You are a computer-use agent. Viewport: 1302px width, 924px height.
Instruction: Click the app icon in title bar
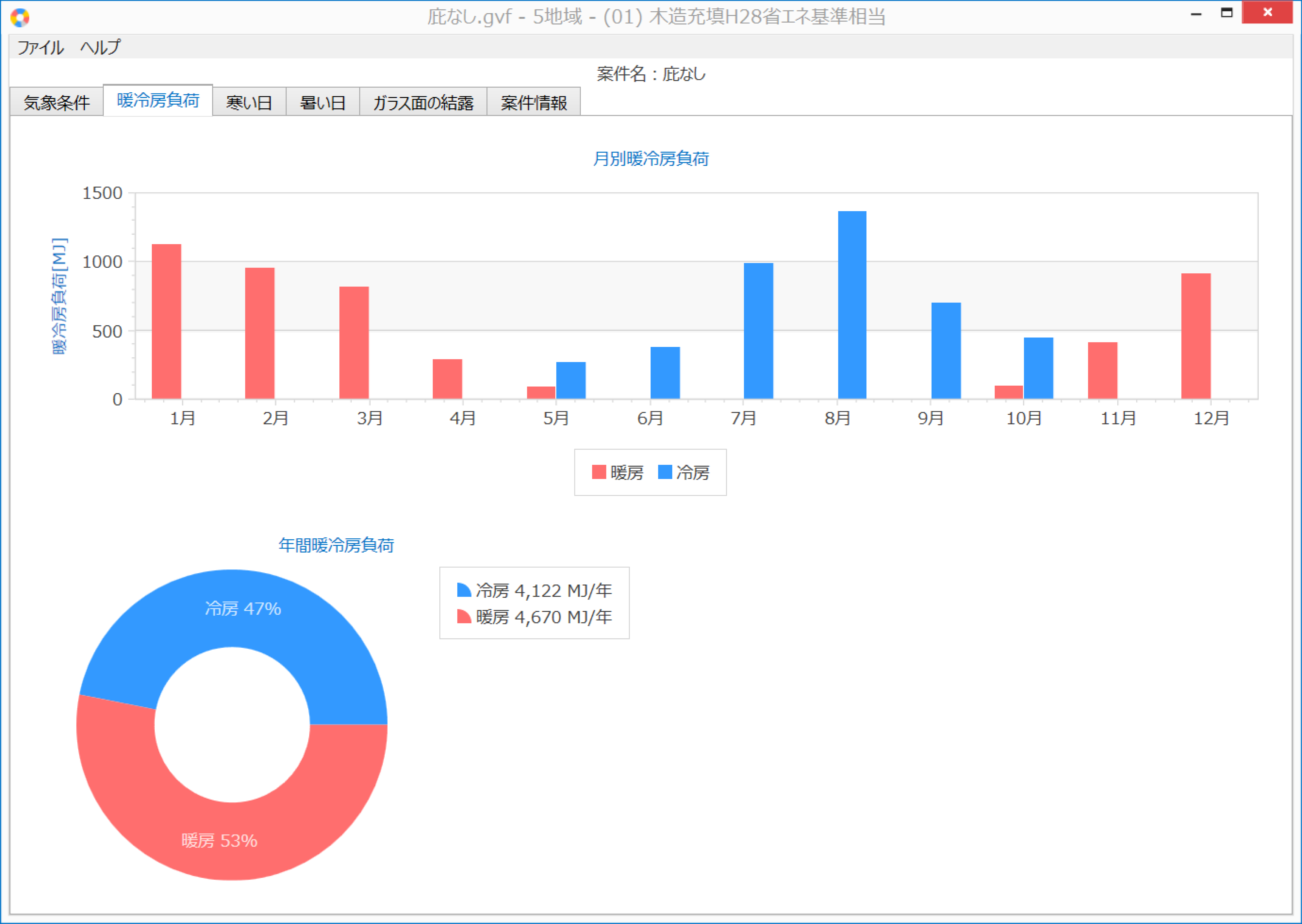pos(20,18)
